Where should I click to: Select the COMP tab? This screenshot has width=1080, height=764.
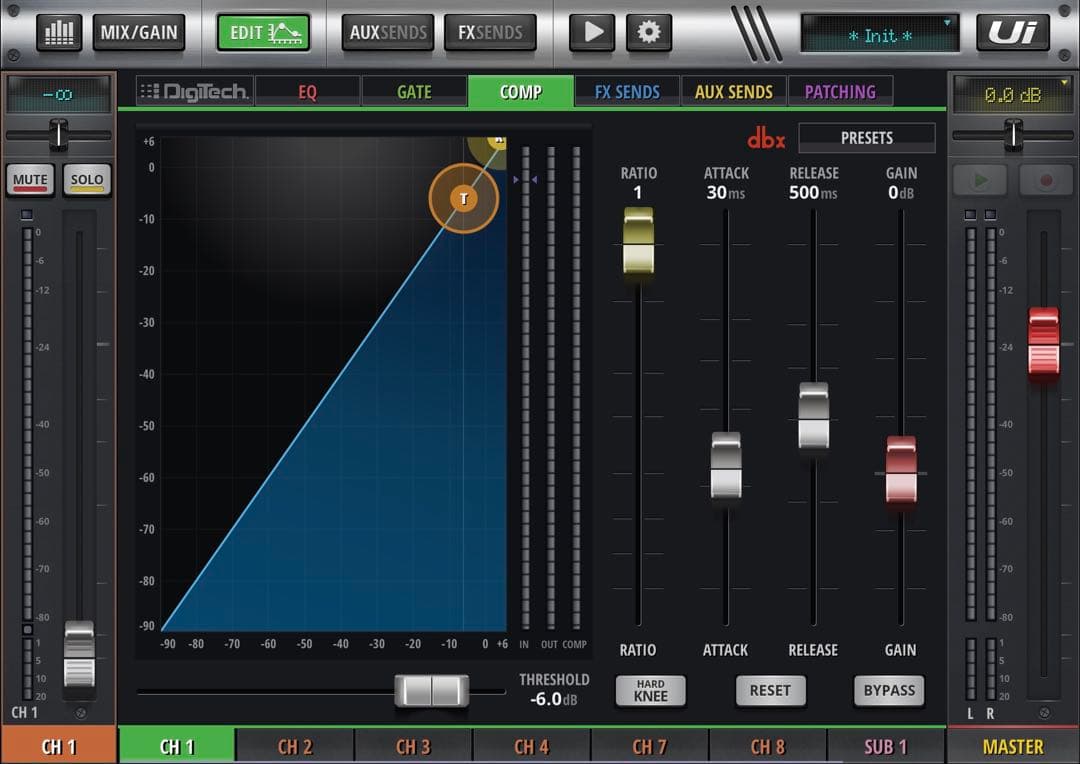(521, 92)
